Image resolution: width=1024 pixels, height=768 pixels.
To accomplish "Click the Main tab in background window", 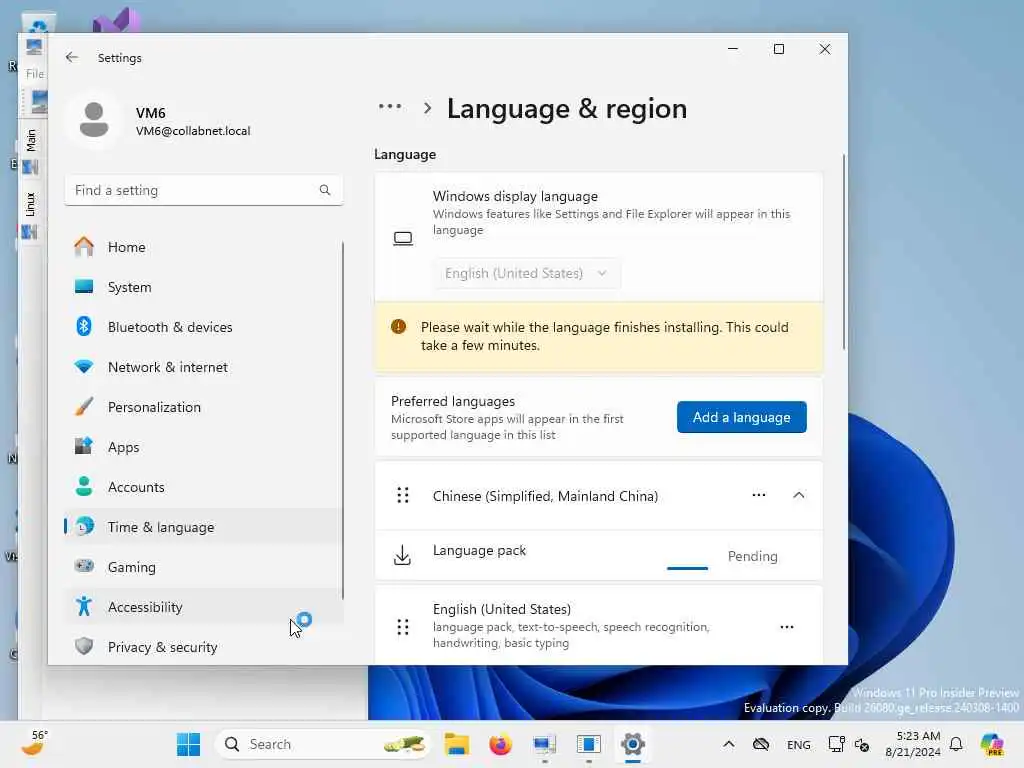I will pyautogui.click(x=31, y=140).
